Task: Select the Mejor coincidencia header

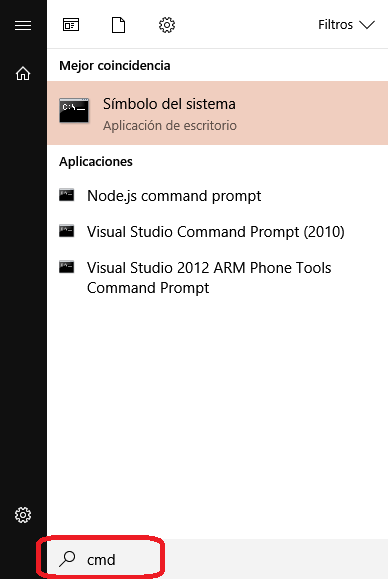Action: (x=115, y=66)
